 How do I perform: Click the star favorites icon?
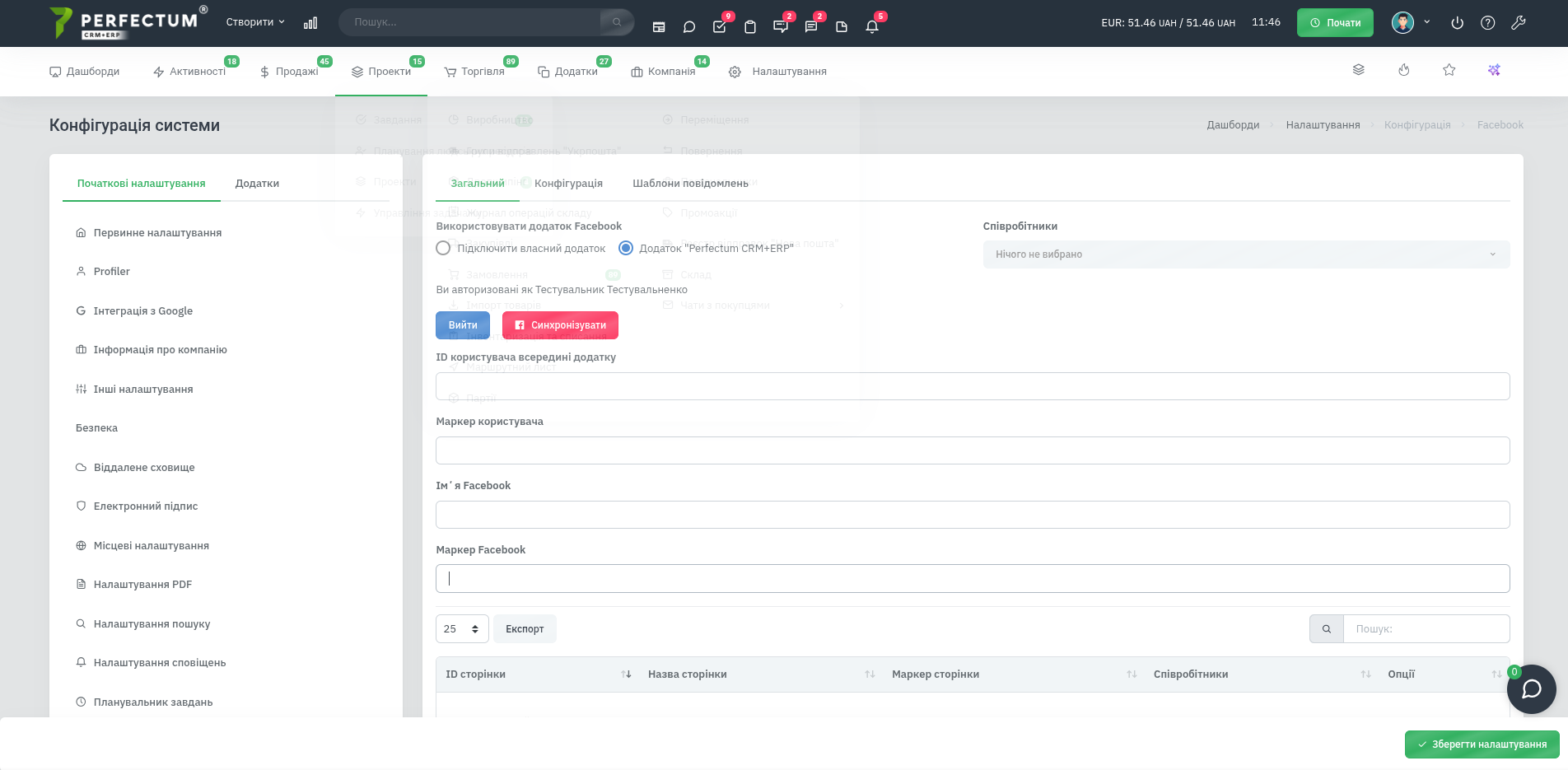click(1449, 70)
